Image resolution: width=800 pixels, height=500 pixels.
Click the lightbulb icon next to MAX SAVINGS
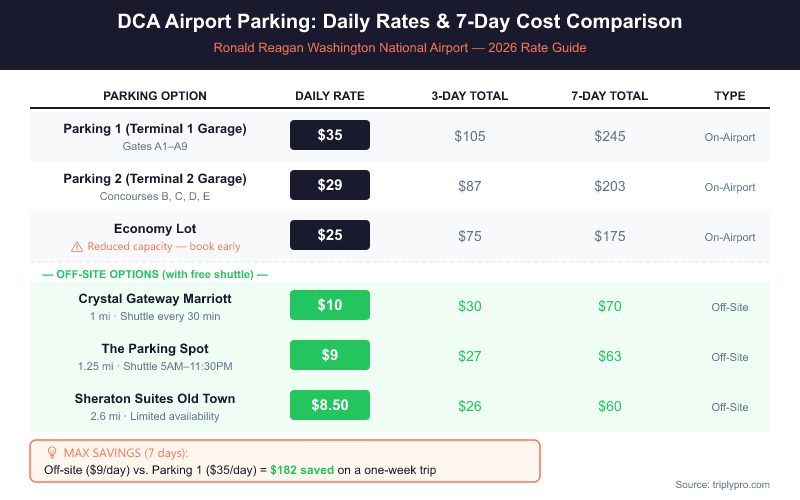tap(51, 452)
